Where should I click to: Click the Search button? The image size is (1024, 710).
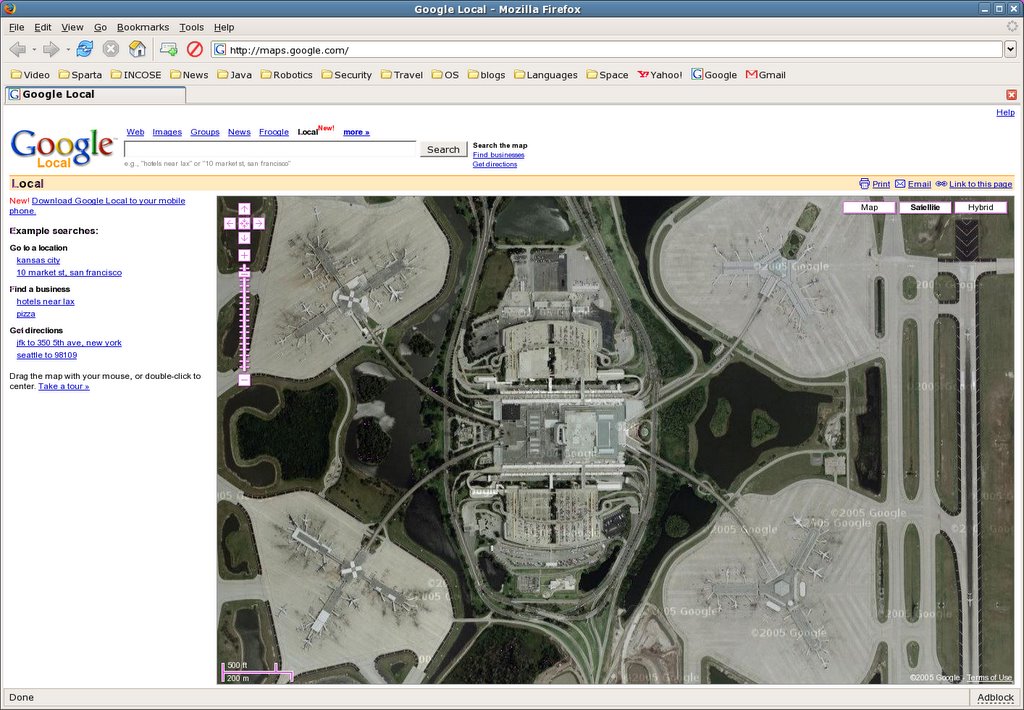point(443,150)
